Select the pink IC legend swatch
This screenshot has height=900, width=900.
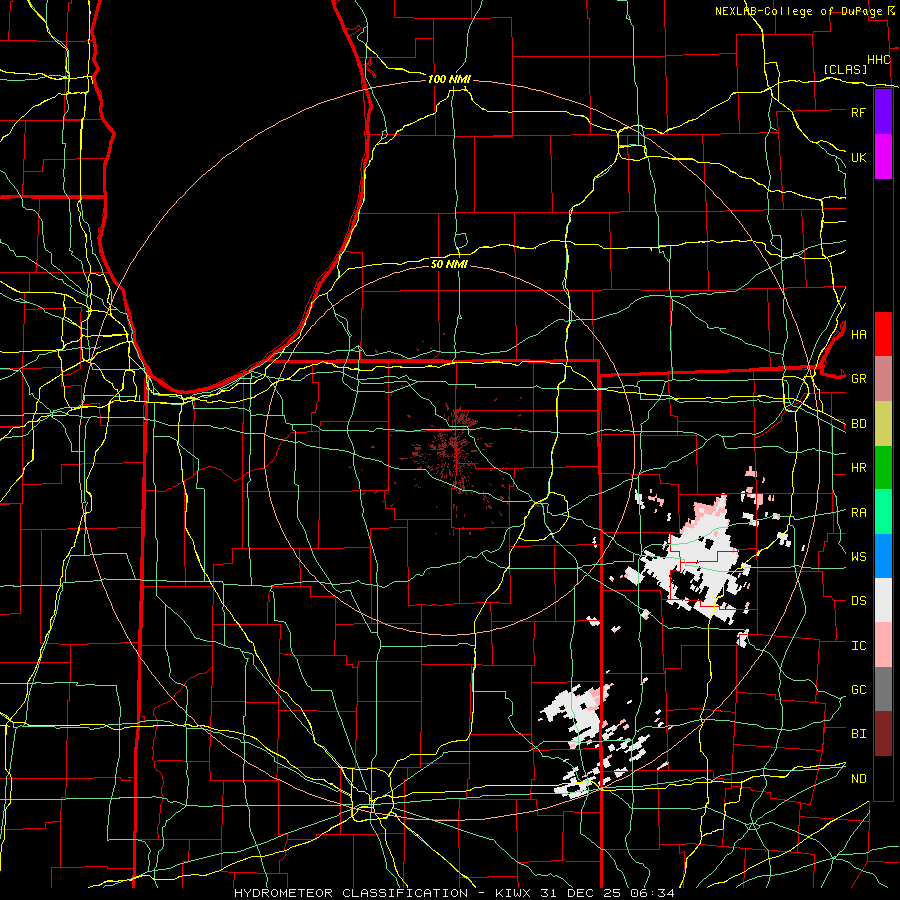coord(883,645)
